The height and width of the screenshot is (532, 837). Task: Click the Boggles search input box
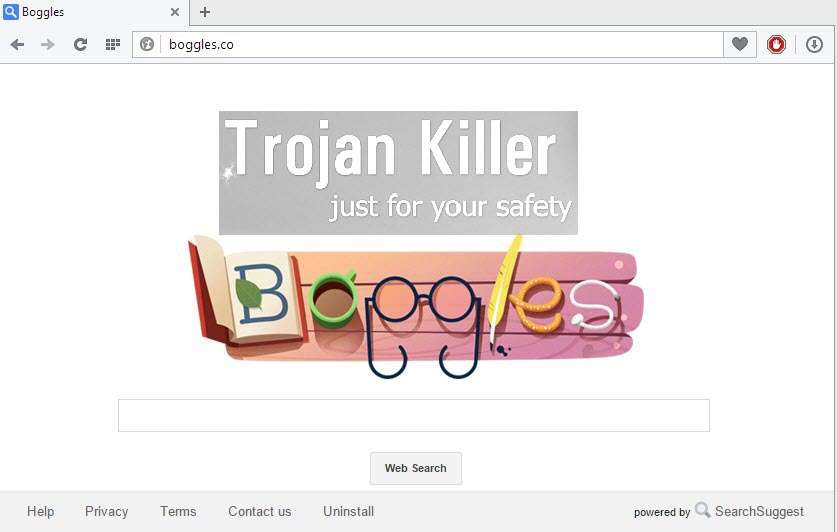[413, 415]
